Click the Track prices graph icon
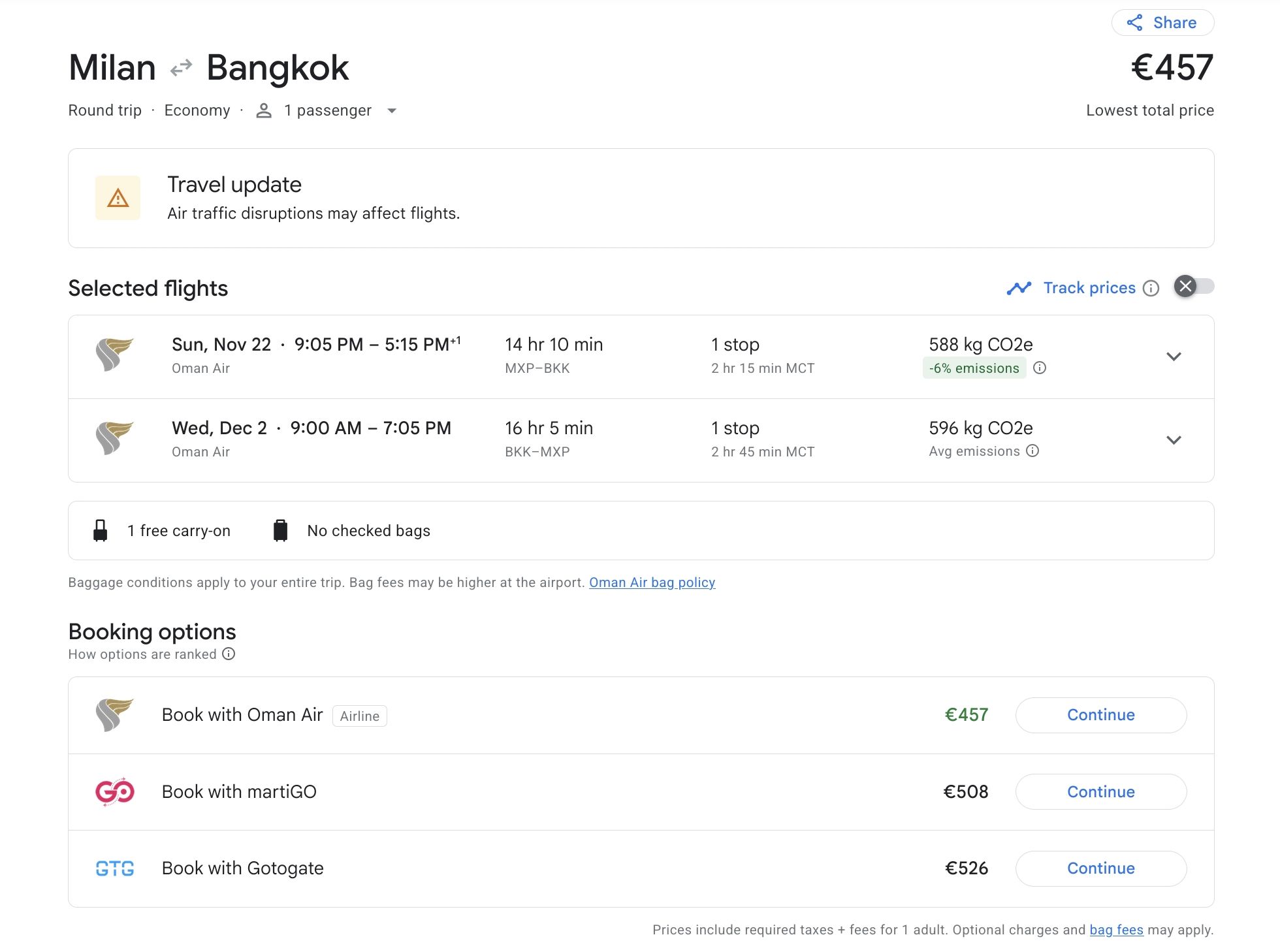This screenshot has width=1280, height=952. [1019, 288]
